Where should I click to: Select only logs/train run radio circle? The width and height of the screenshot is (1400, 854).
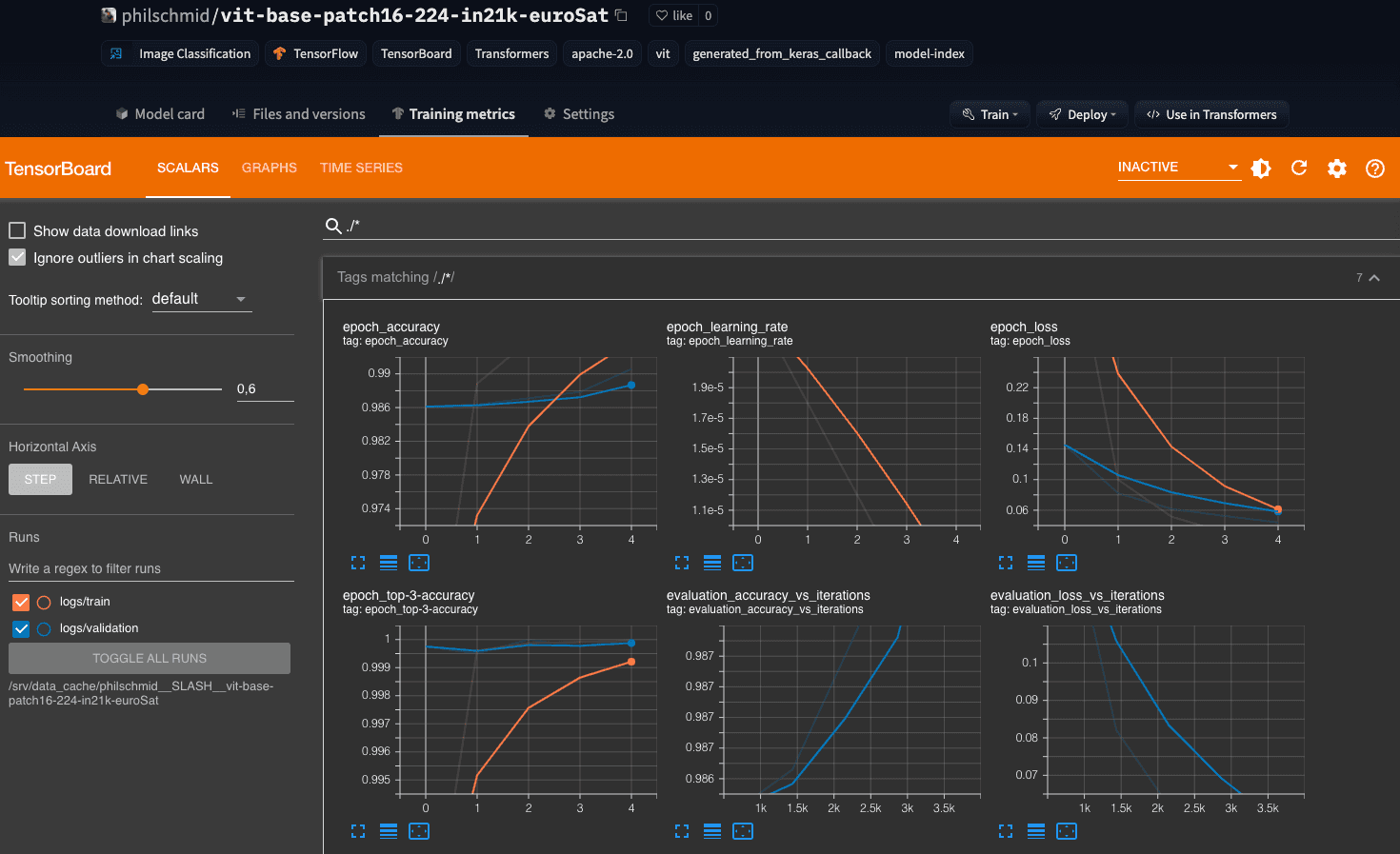(44, 602)
